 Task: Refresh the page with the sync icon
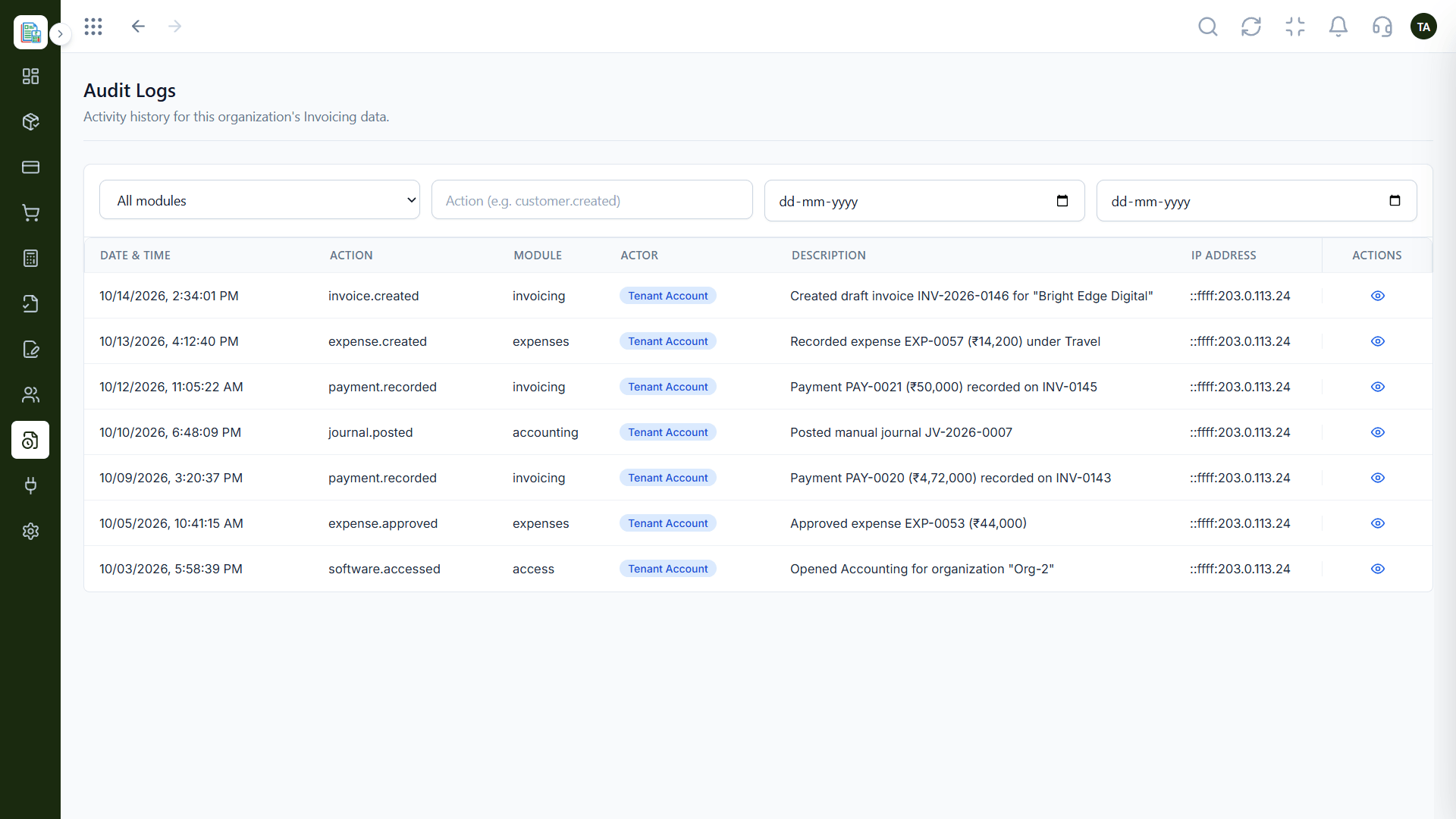pyautogui.click(x=1251, y=27)
